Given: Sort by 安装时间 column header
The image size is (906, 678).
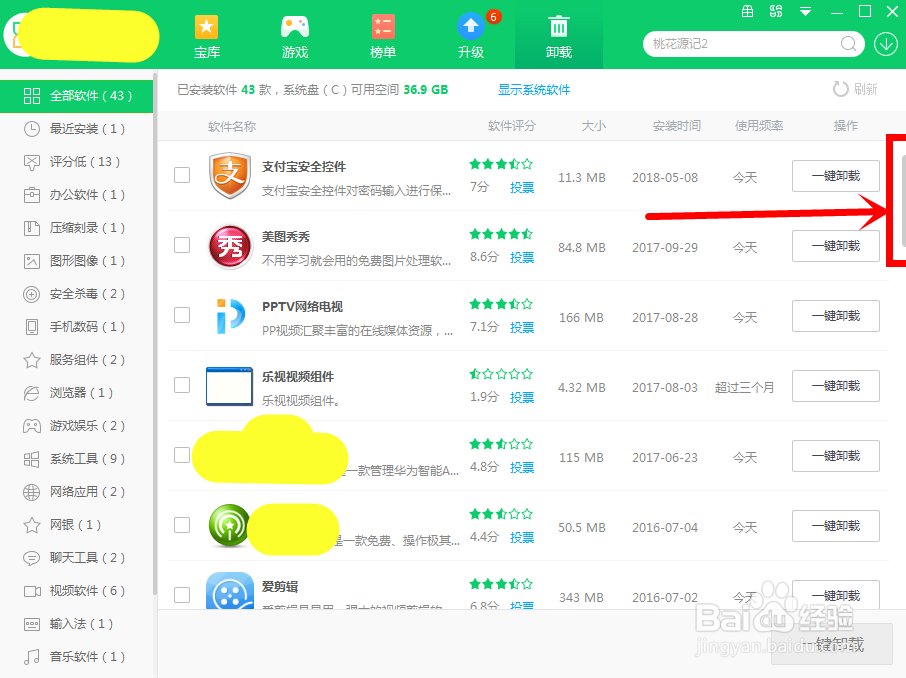Looking at the screenshot, I should (677, 126).
